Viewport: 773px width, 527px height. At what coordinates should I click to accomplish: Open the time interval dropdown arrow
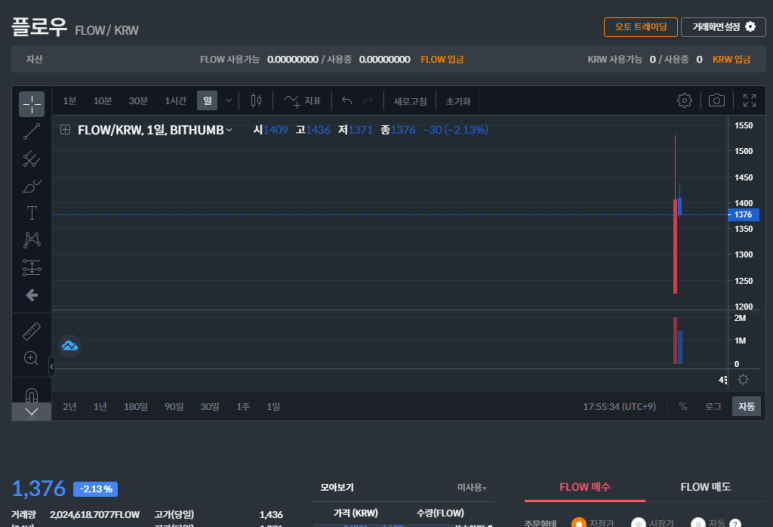[x=228, y=101]
